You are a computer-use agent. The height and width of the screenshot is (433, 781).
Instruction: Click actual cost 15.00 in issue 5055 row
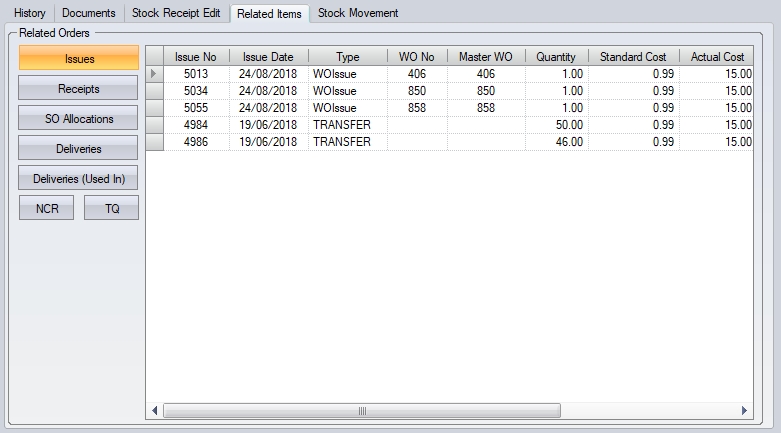click(x=717, y=108)
